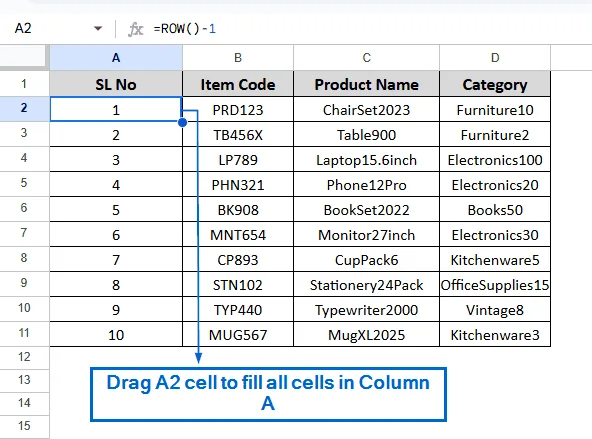Click the fx function icon

click(x=136, y=29)
